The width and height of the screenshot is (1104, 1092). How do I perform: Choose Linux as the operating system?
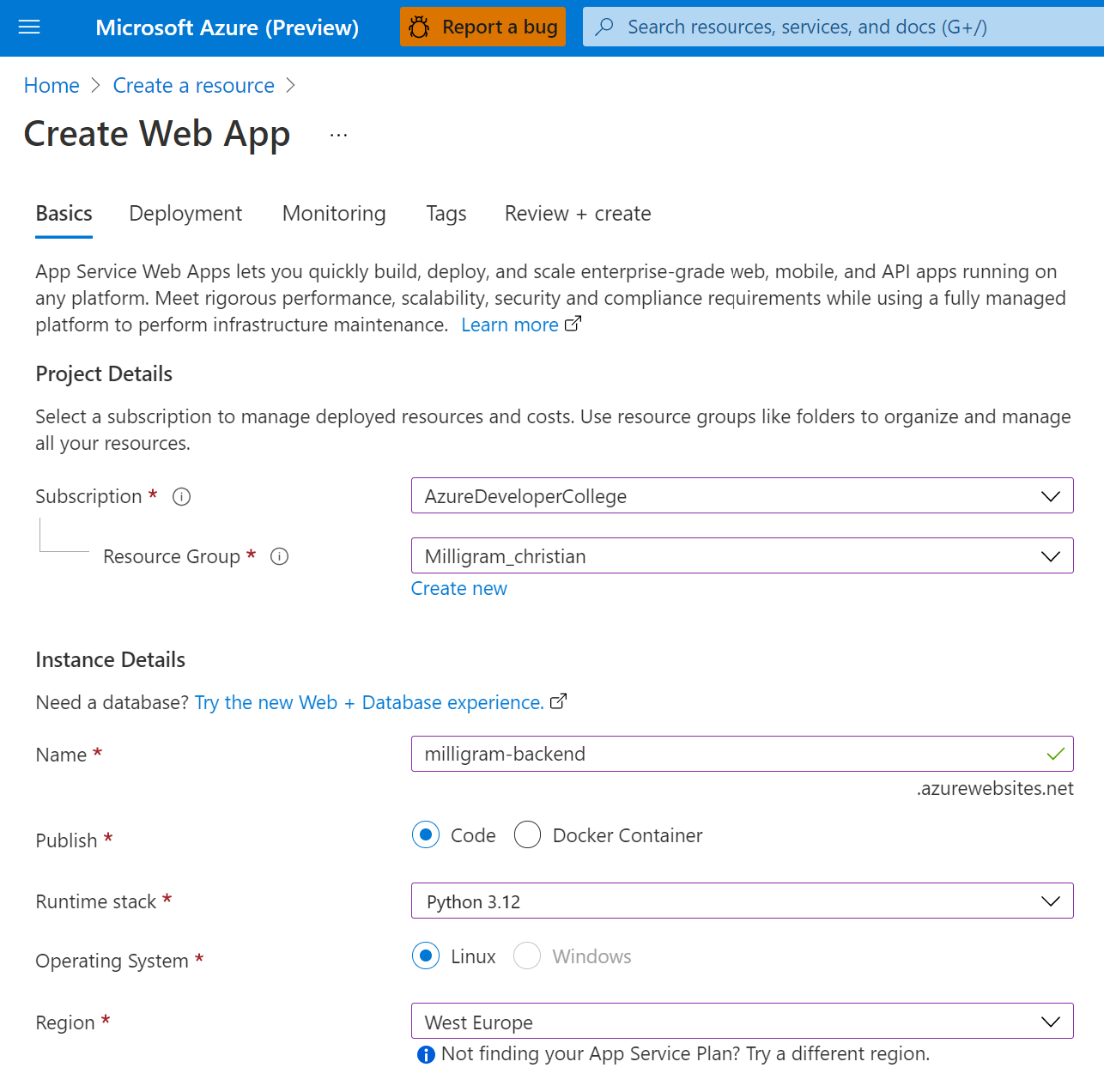tap(426, 956)
